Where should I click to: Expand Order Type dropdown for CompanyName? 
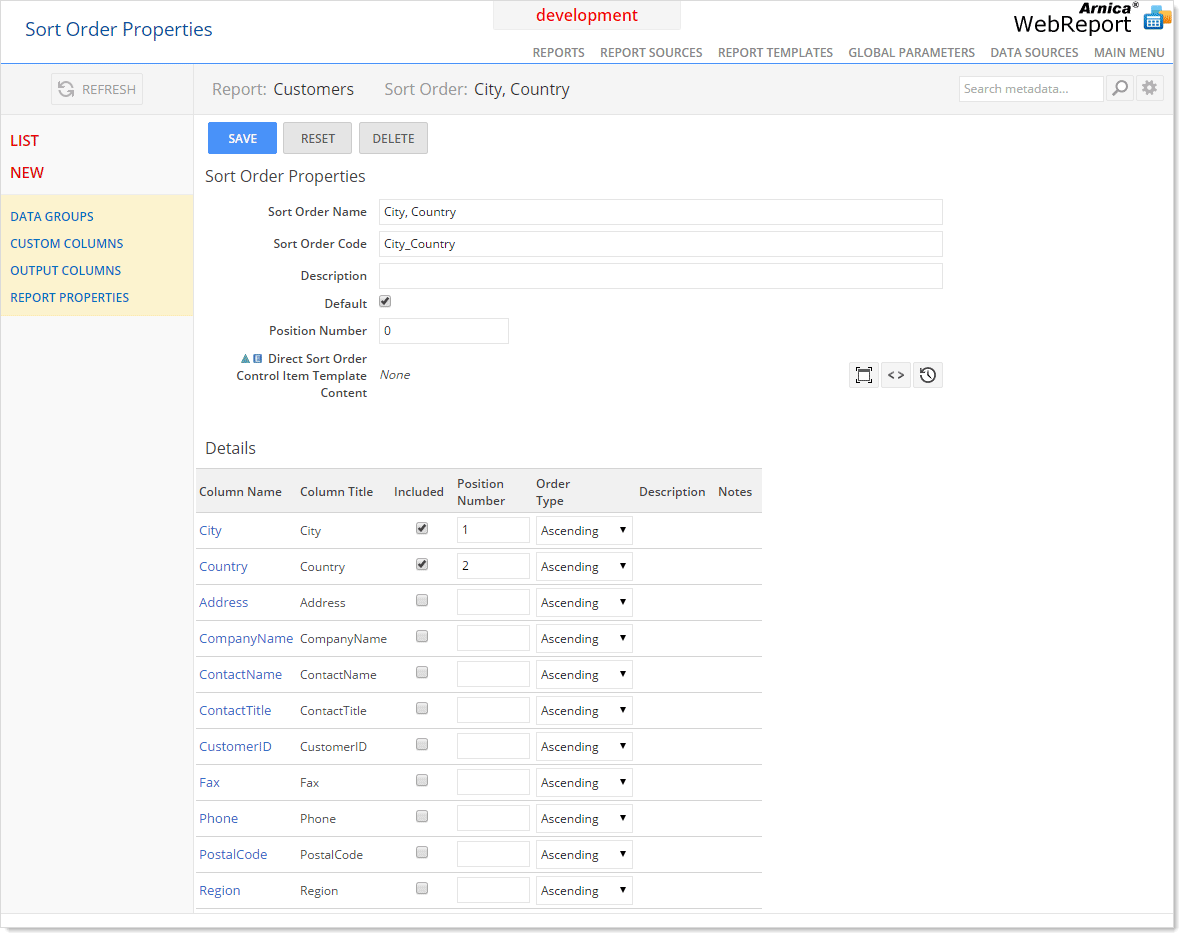click(x=584, y=639)
